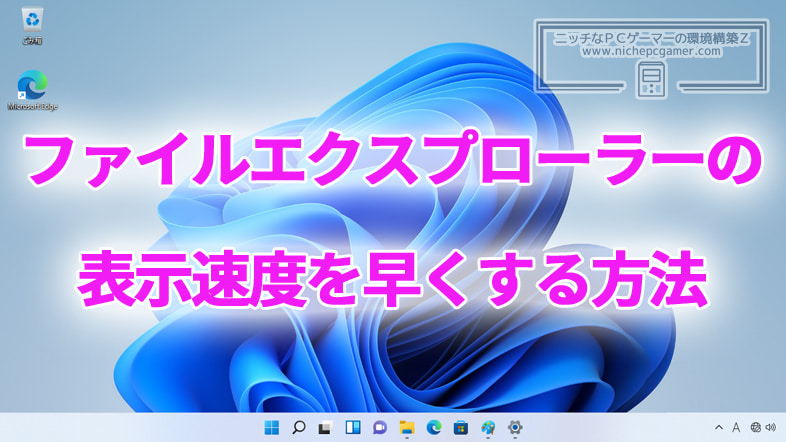Open the Recycle Bin desktop icon
This screenshot has height=442, width=786.
tap(33, 26)
